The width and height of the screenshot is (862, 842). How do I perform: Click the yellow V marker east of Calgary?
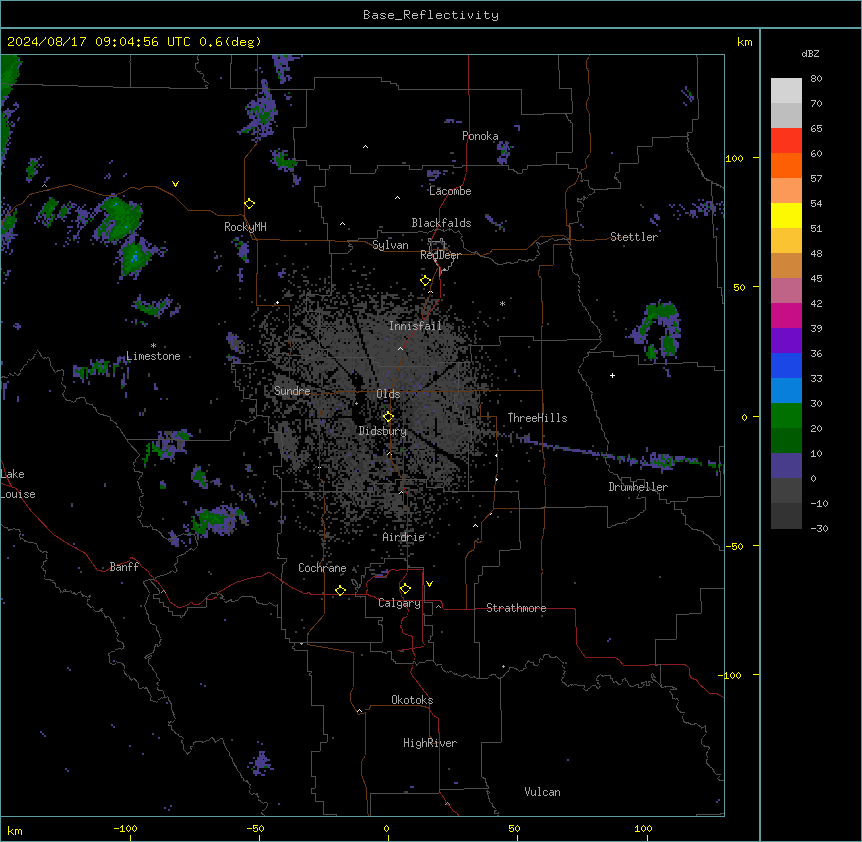coord(429,584)
